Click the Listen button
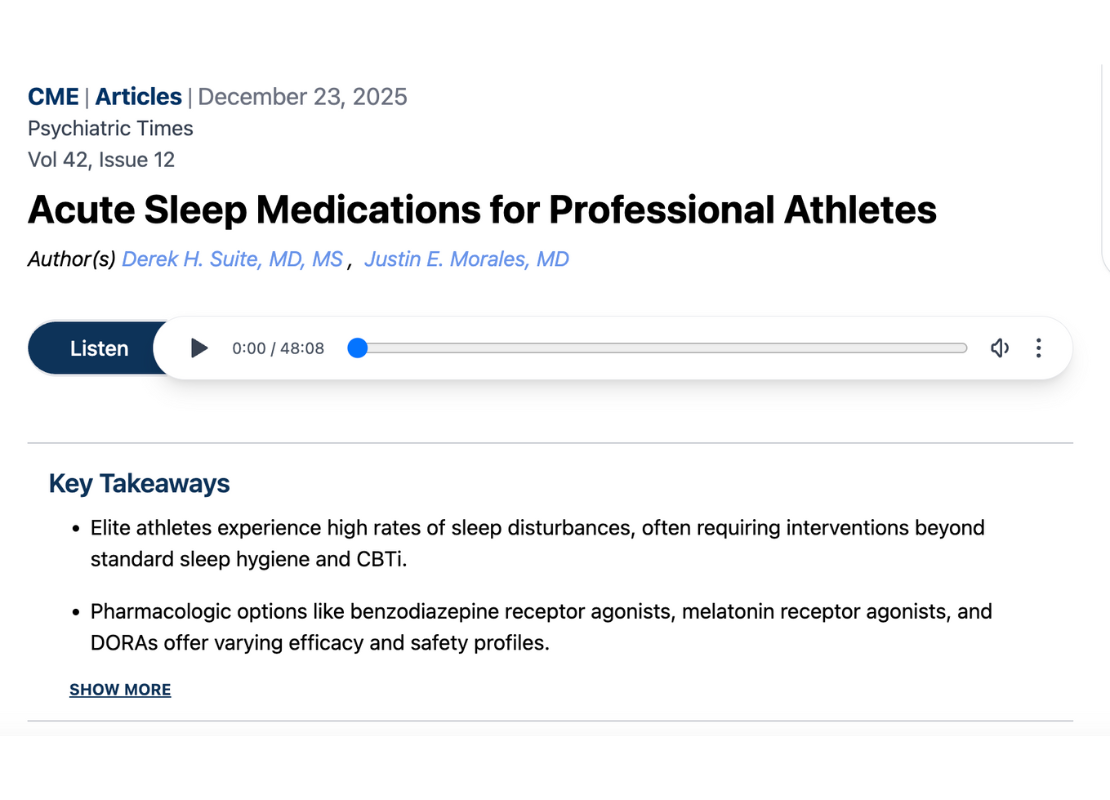This screenshot has width=1110, height=800. pyautogui.click(x=99, y=349)
